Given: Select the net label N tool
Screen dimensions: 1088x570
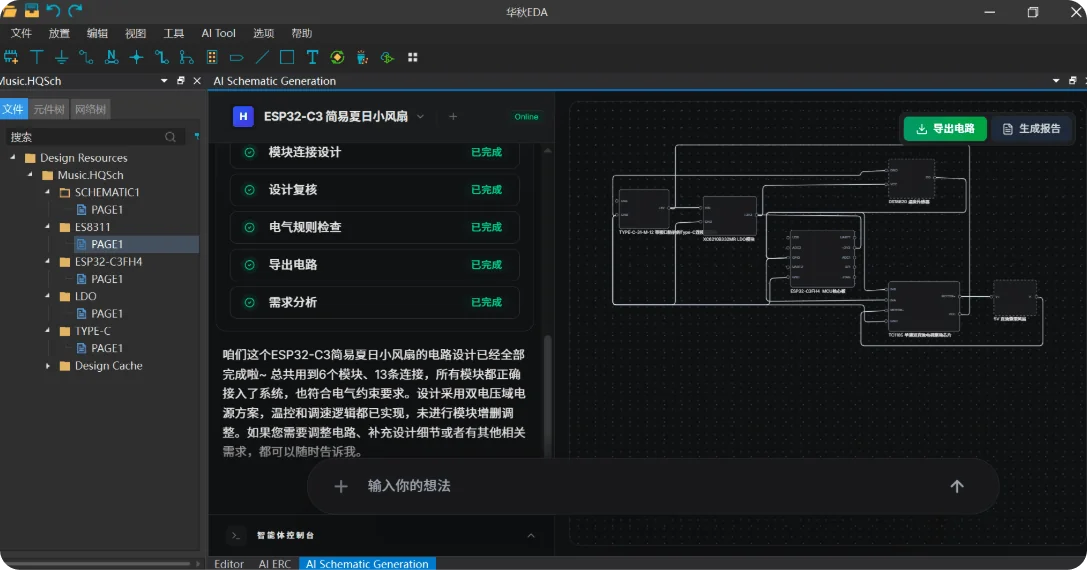Looking at the screenshot, I should pos(111,58).
